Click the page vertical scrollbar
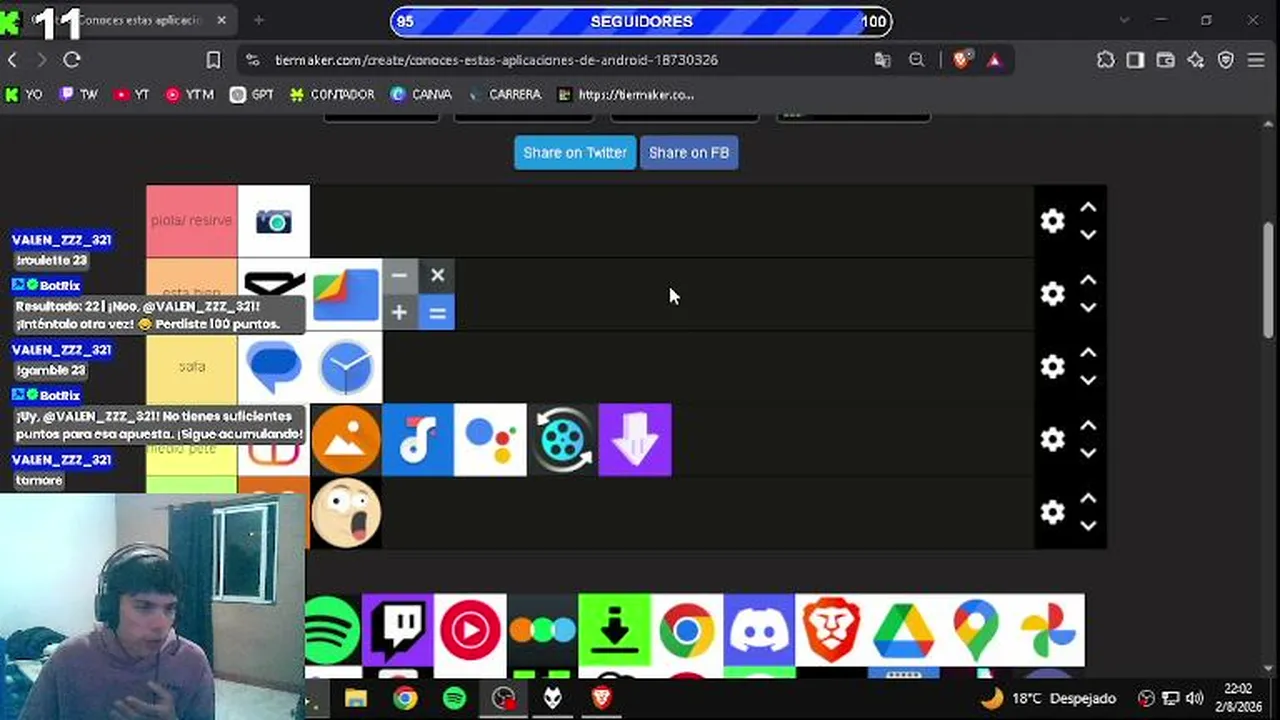Viewport: 1280px width, 720px height. click(1270, 280)
